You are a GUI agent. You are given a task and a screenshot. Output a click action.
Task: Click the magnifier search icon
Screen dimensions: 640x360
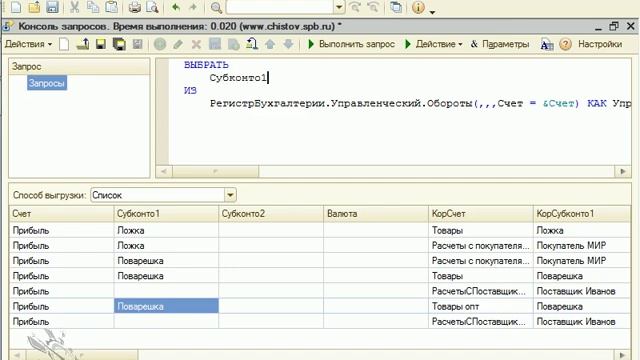[x=216, y=7]
